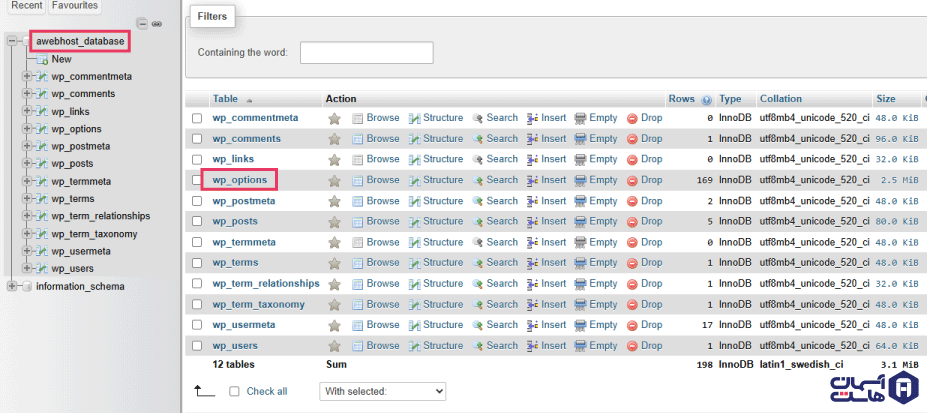Viewport: 927px width, 413px height.
Task: Click the Rows column help icon
Action: (x=707, y=100)
